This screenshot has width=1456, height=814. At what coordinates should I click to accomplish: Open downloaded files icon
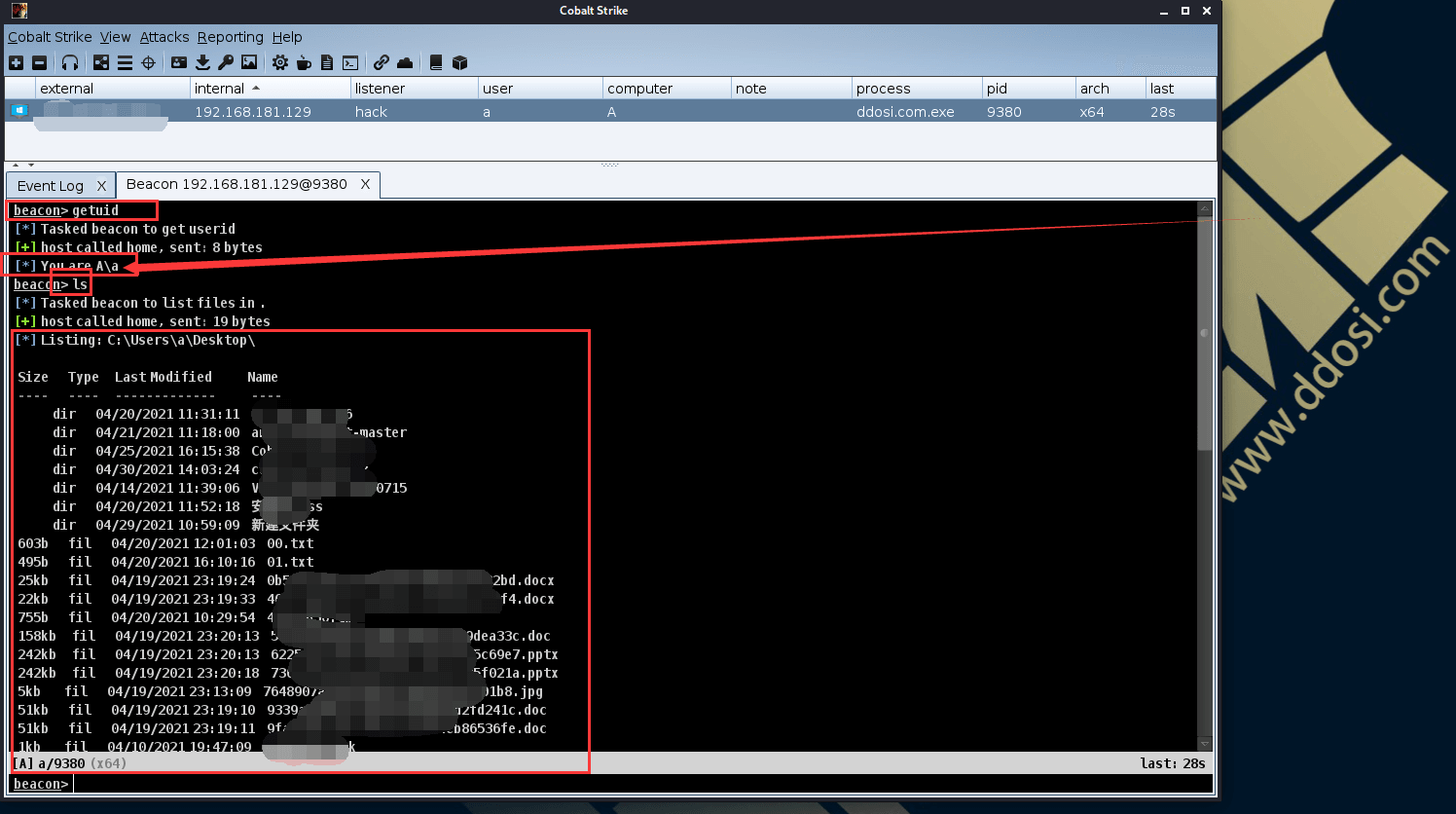click(x=202, y=62)
